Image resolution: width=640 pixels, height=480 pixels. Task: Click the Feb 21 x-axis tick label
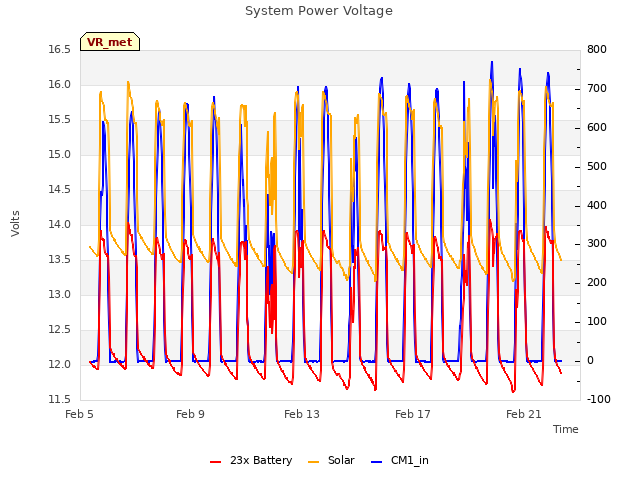(524, 414)
